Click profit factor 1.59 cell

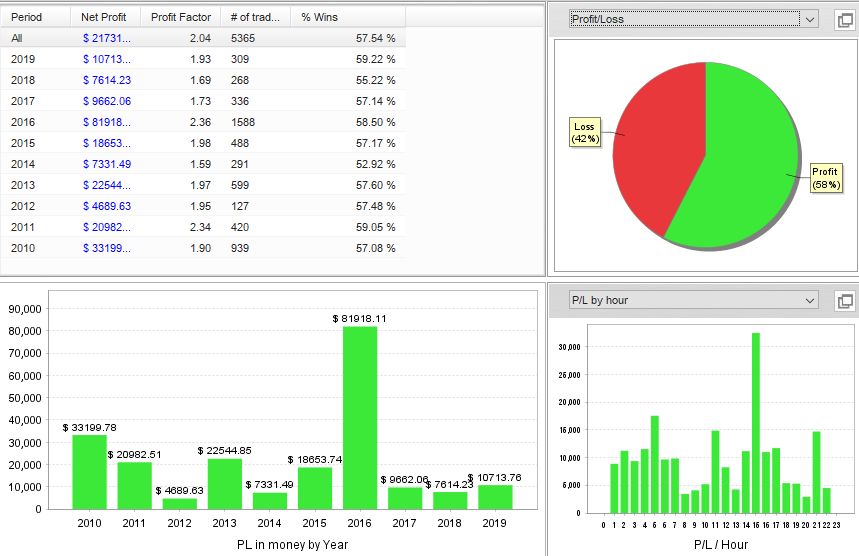[x=200, y=164]
